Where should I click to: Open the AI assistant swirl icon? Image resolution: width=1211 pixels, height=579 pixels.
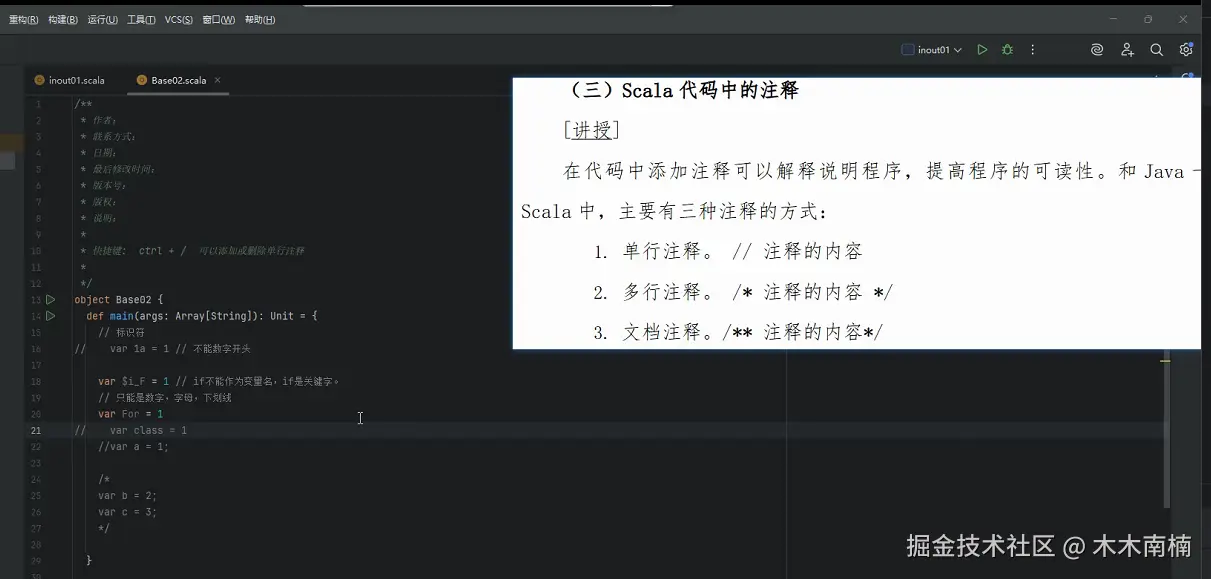(1096, 48)
